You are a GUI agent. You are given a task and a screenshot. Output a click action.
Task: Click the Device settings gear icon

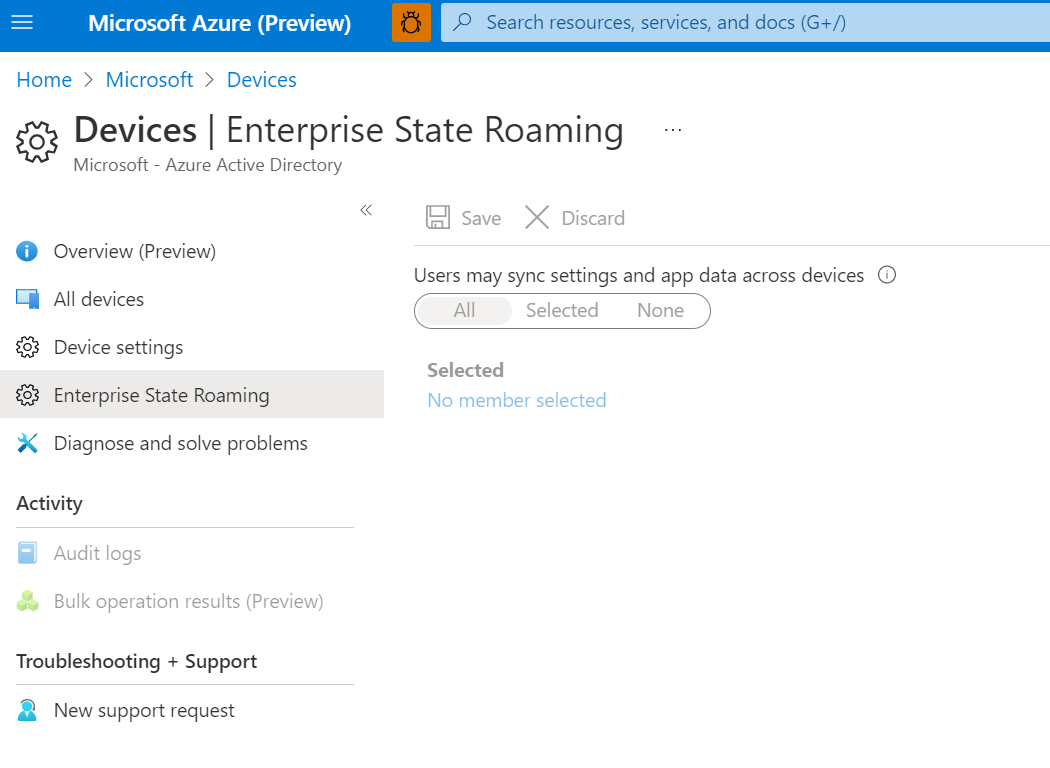pos(26,347)
